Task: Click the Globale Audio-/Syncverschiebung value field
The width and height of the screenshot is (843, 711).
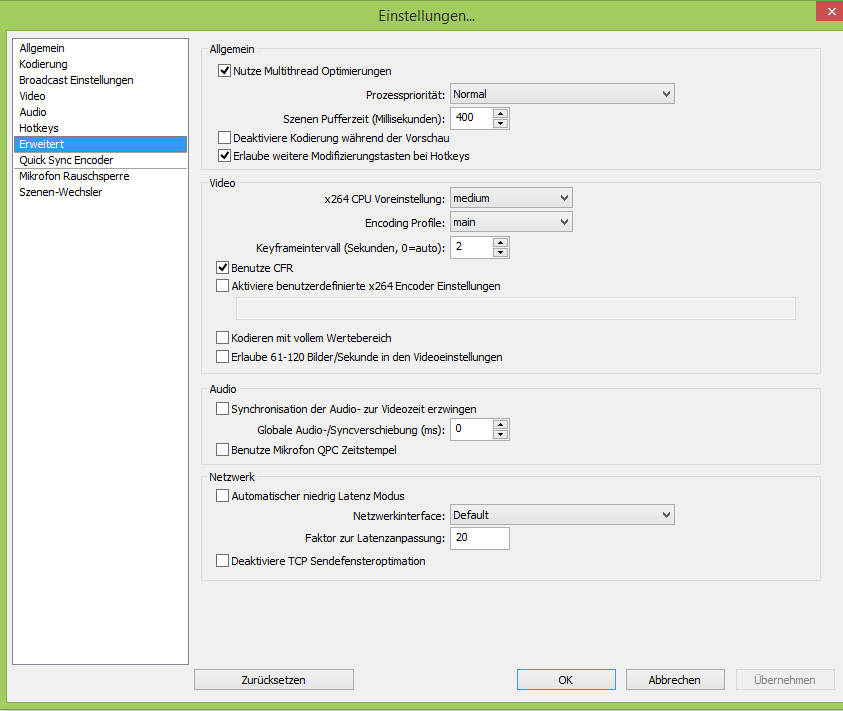Action: point(471,429)
